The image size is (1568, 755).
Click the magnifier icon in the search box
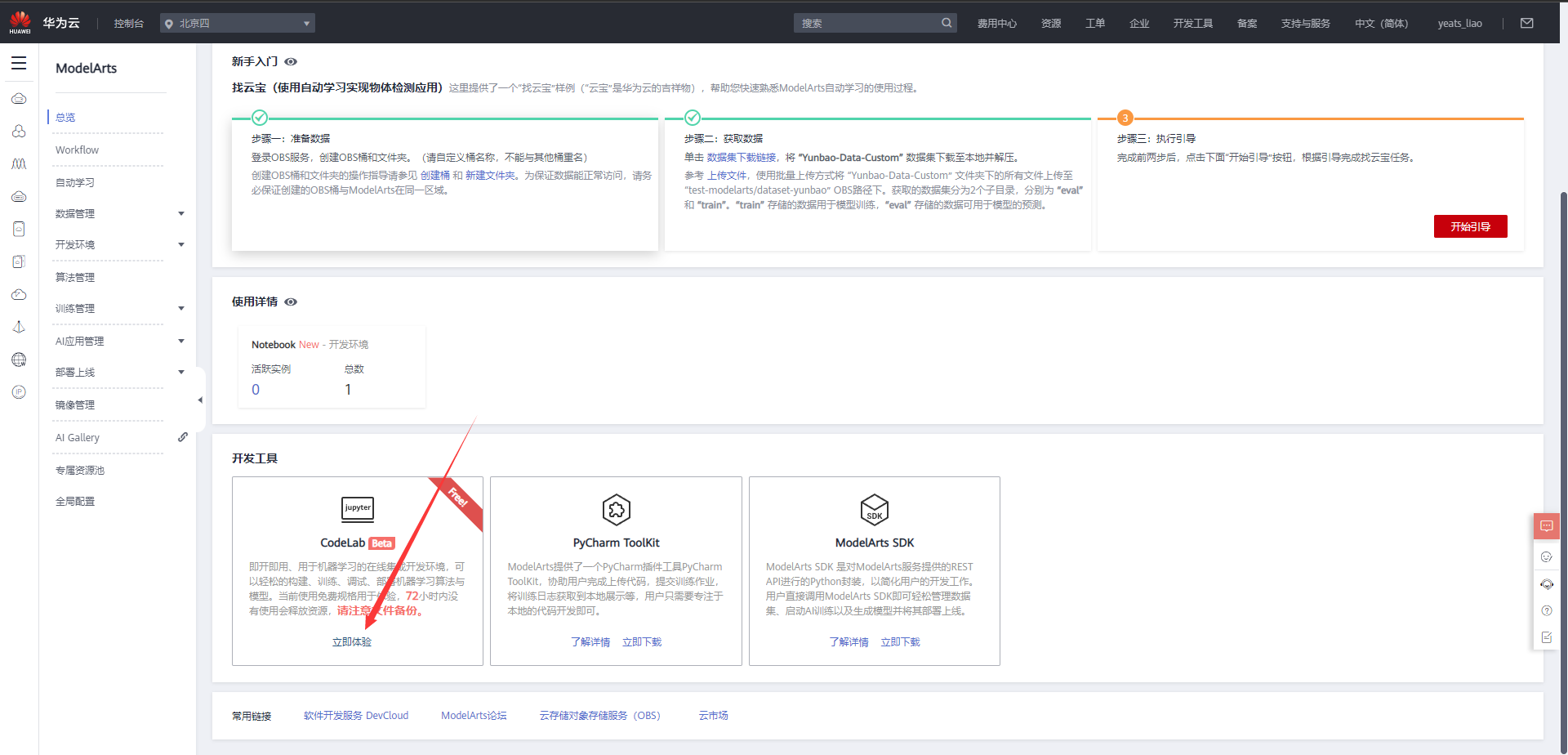click(947, 23)
